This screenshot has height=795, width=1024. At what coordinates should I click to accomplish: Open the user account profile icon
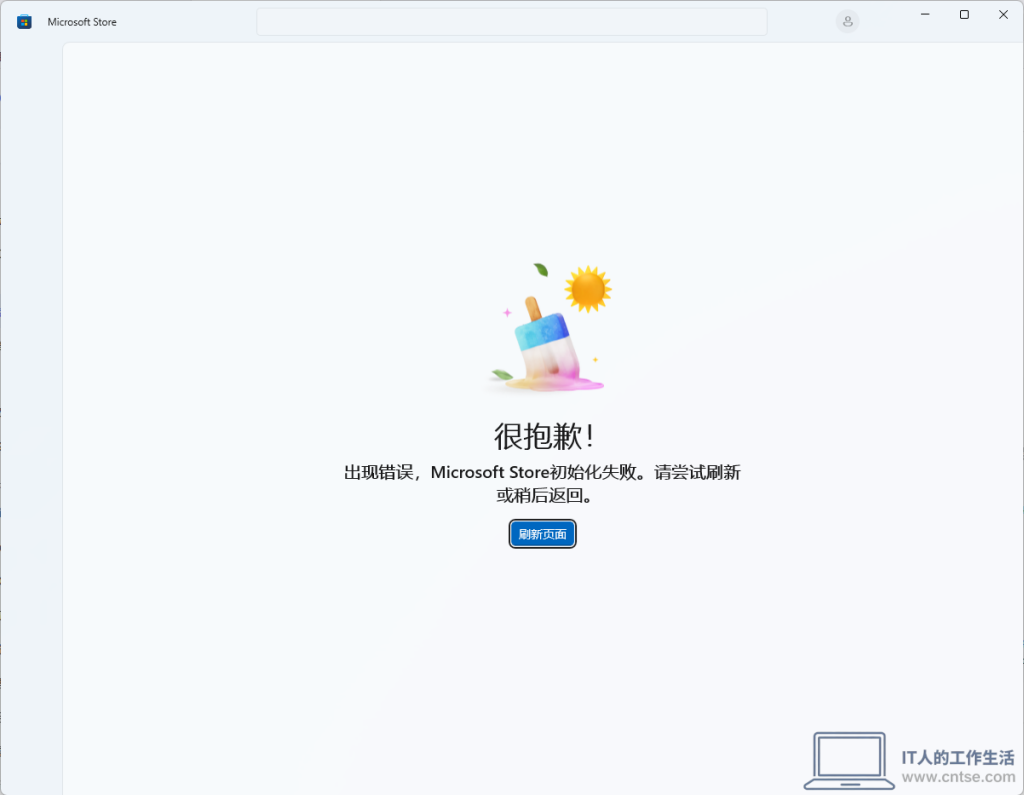[847, 22]
